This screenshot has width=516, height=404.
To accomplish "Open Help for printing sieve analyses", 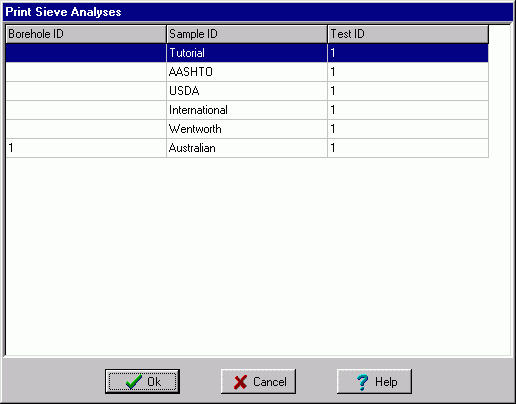I will (374, 381).
